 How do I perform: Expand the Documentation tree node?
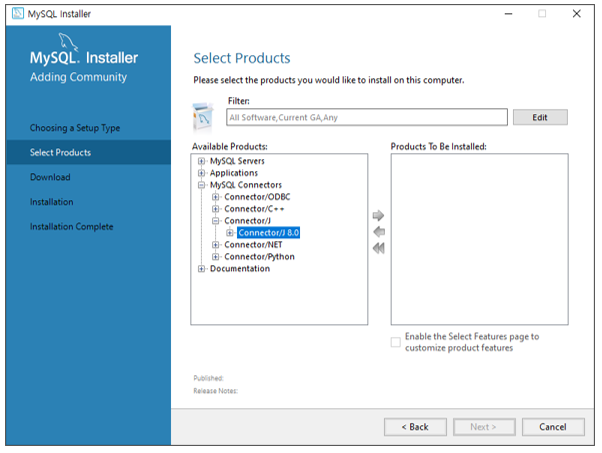(x=201, y=269)
